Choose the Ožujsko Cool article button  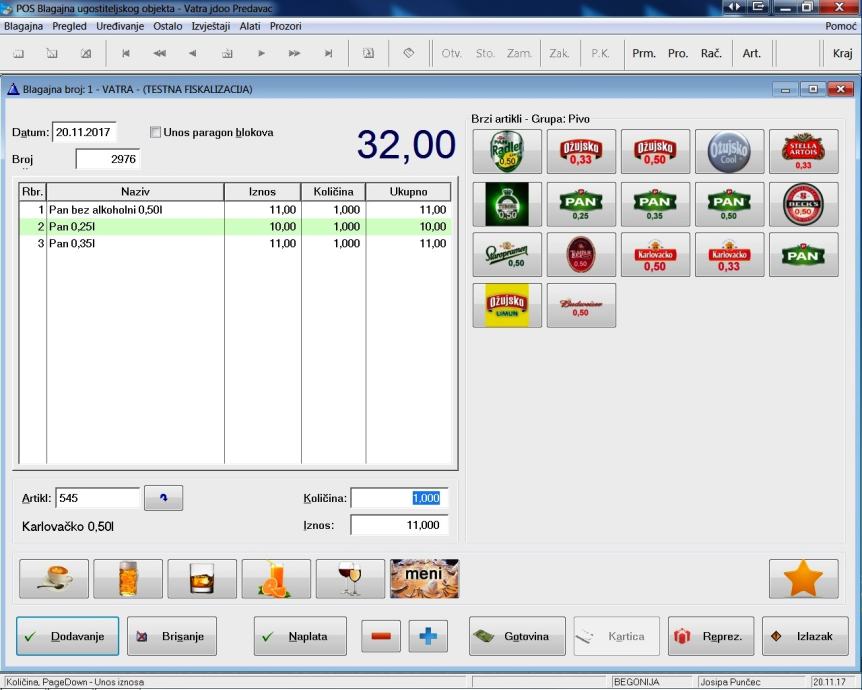tap(730, 151)
